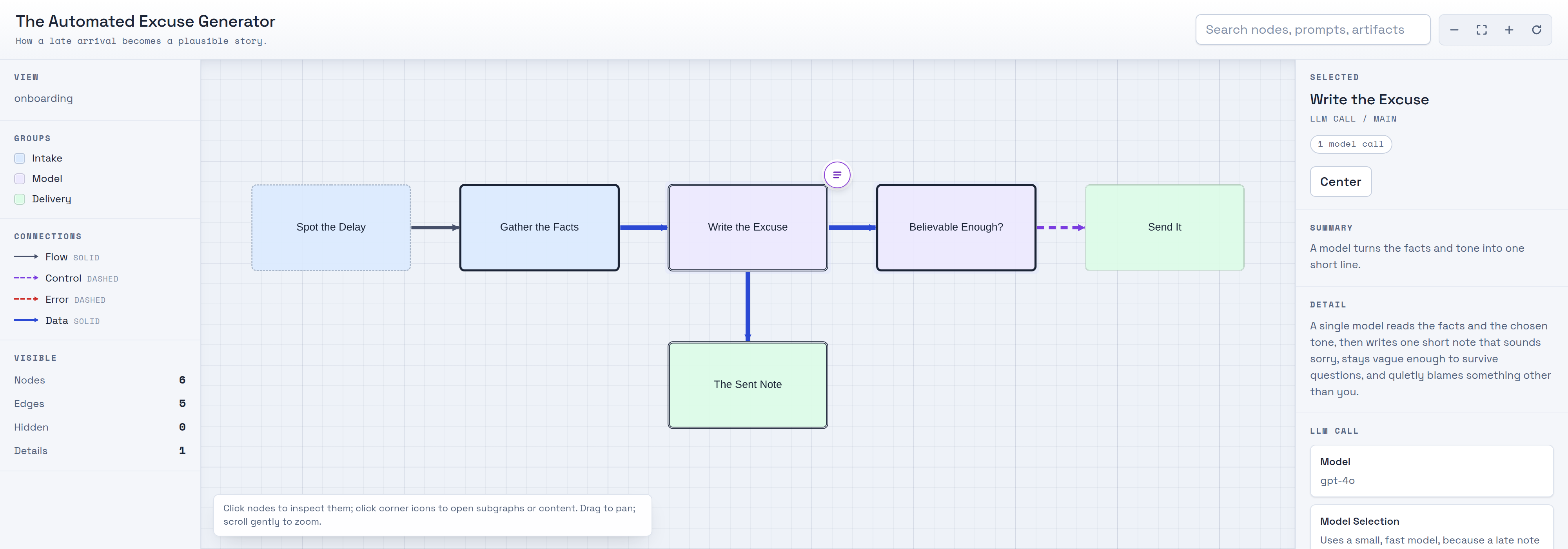Click the Edges count row
The width and height of the screenshot is (1568, 549).
coord(100,404)
